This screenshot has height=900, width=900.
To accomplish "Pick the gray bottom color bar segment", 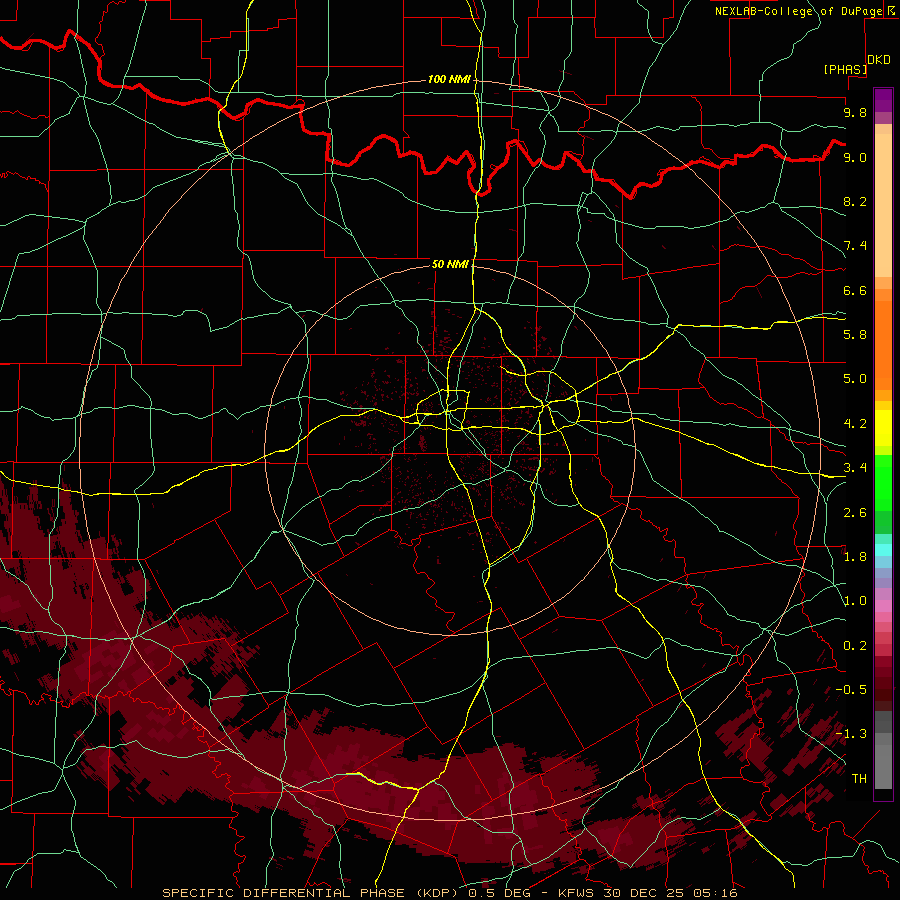I will pyautogui.click(x=883, y=766).
